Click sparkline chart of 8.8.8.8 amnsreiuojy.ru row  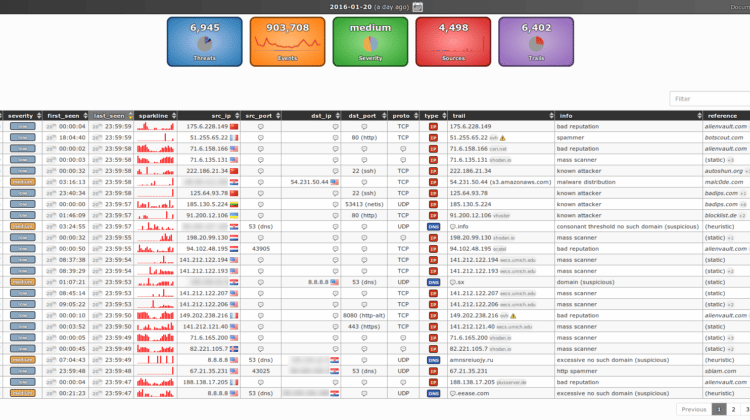point(155,360)
